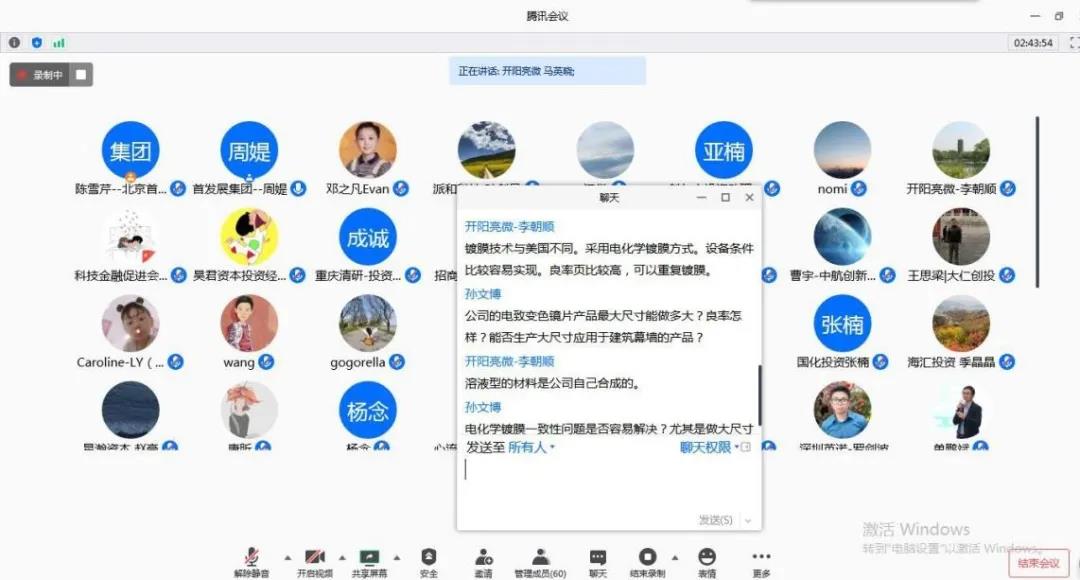This screenshot has width=1080, height=580.
Task: Click the blue security shield status icon
Action: (x=37, y=43)
